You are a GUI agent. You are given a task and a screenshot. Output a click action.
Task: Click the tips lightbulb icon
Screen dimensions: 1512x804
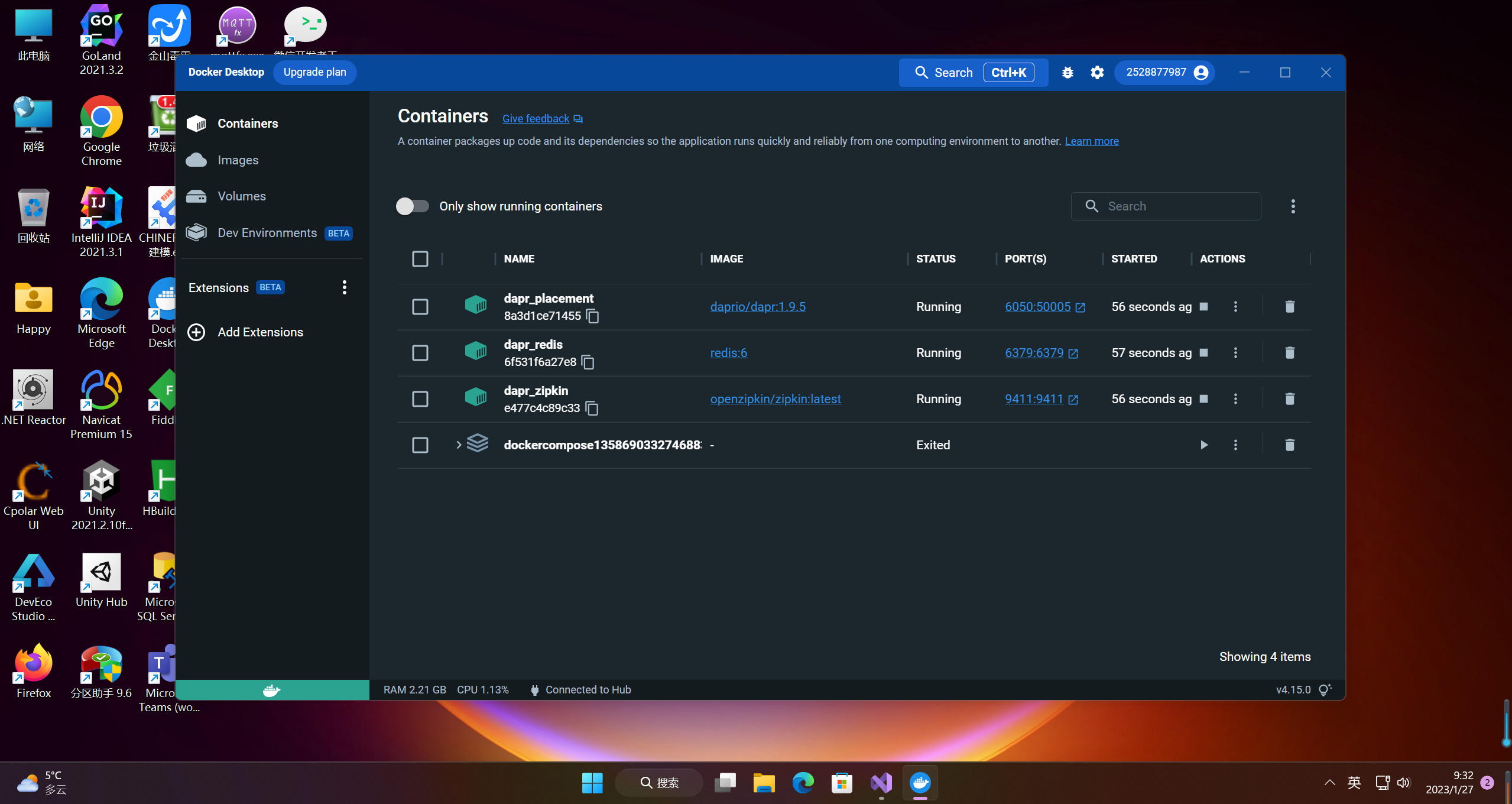point(1325,689)
